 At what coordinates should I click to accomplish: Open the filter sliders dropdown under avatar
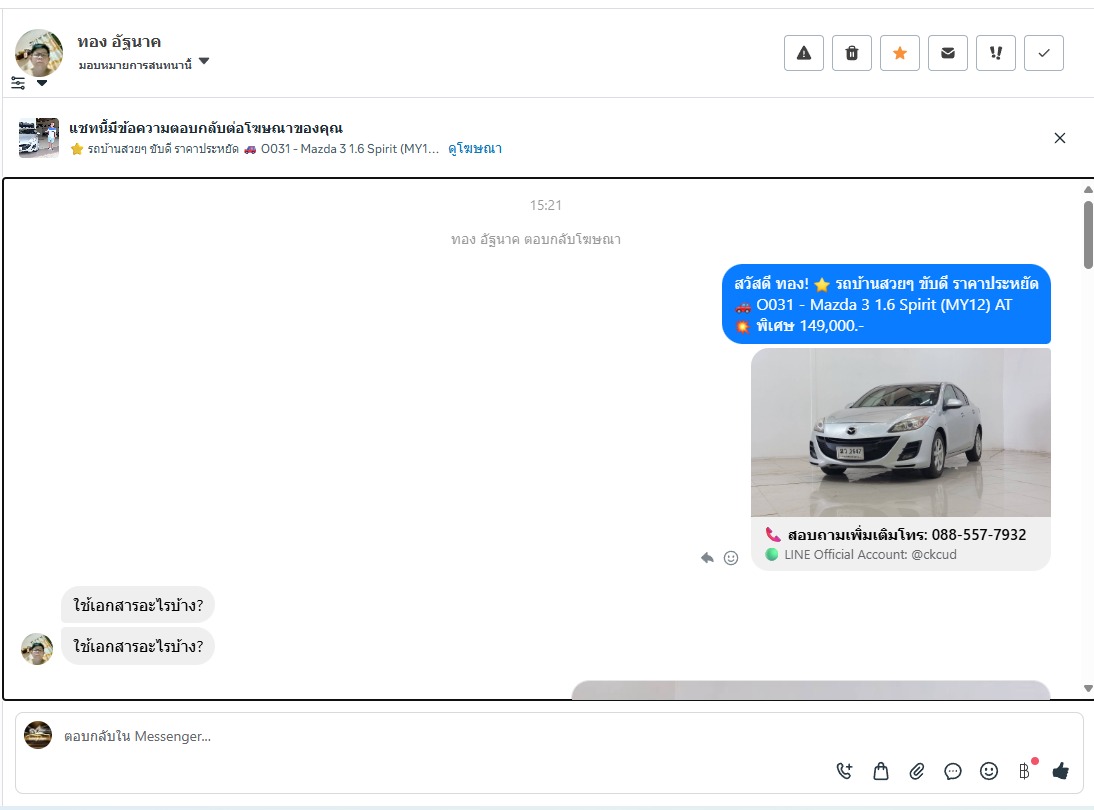[29, 83]
